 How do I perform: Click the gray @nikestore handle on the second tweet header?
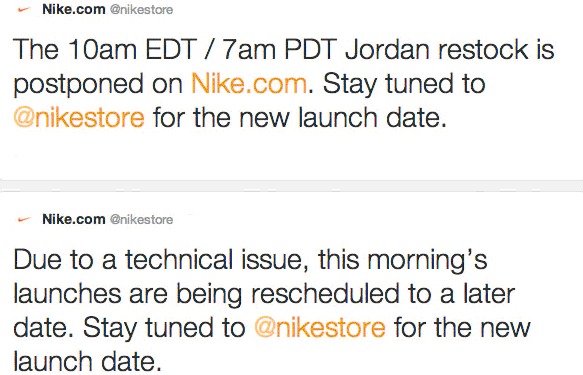point(141,219)
